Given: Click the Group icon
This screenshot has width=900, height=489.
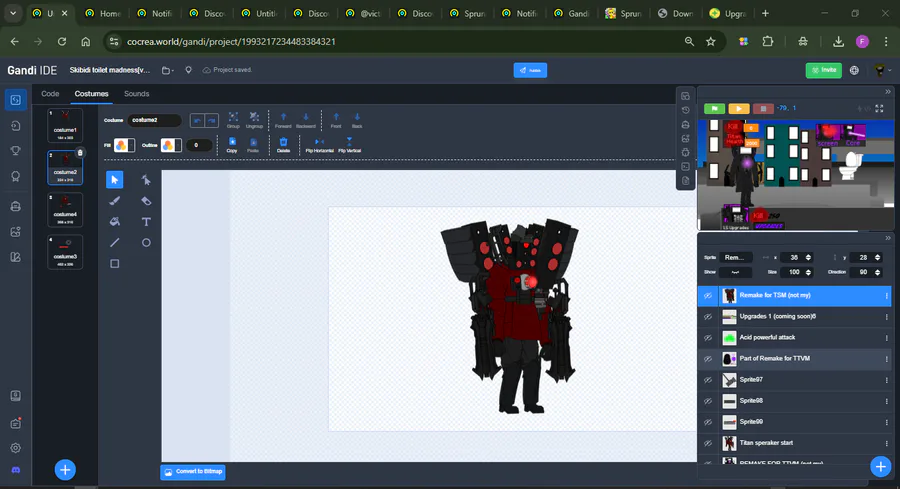Looking at the screenshot, I should coord(233,120).
